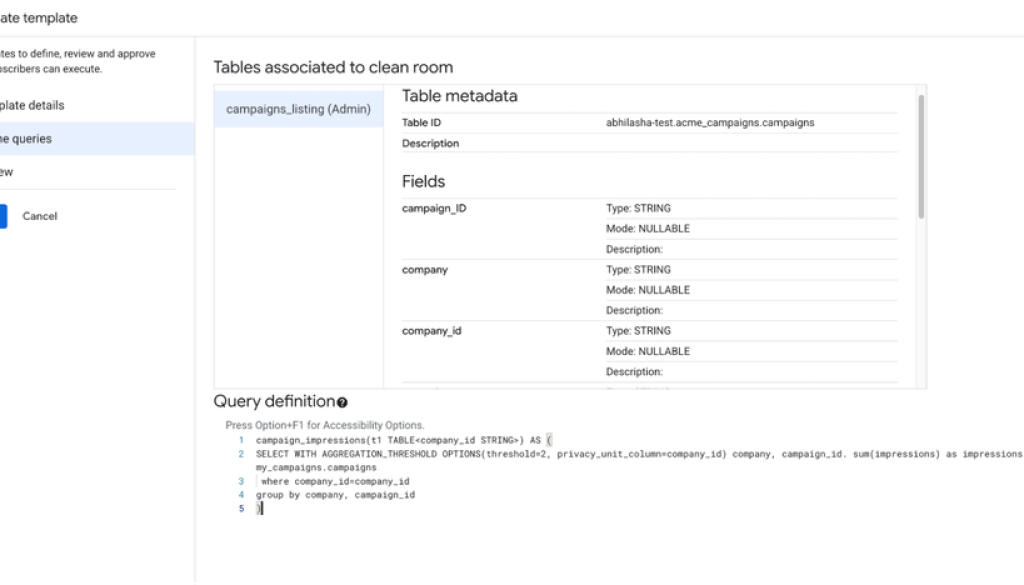Click the Fields section heading

click(423, 182)
